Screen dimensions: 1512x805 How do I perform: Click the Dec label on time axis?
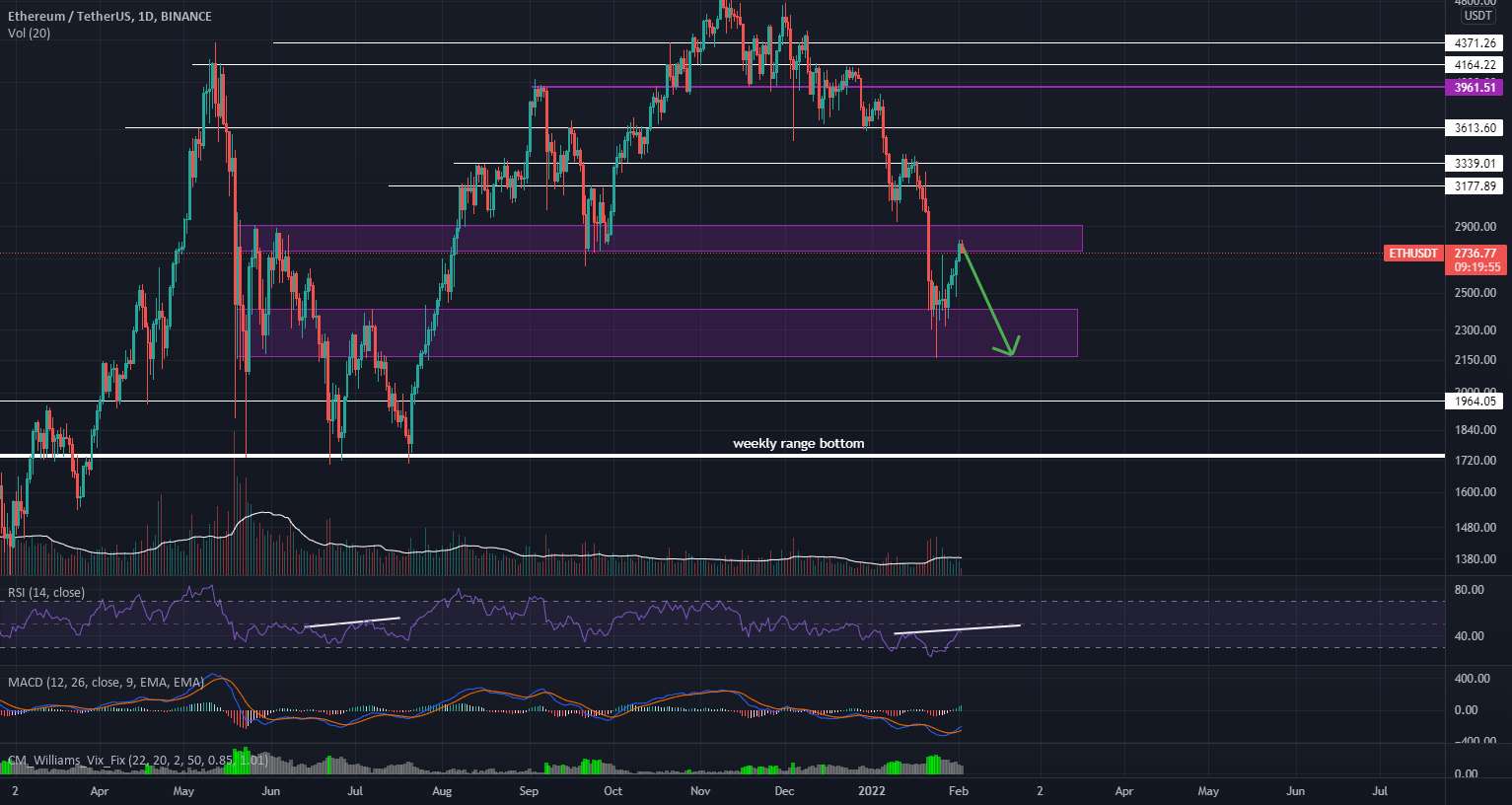(784, 791)
